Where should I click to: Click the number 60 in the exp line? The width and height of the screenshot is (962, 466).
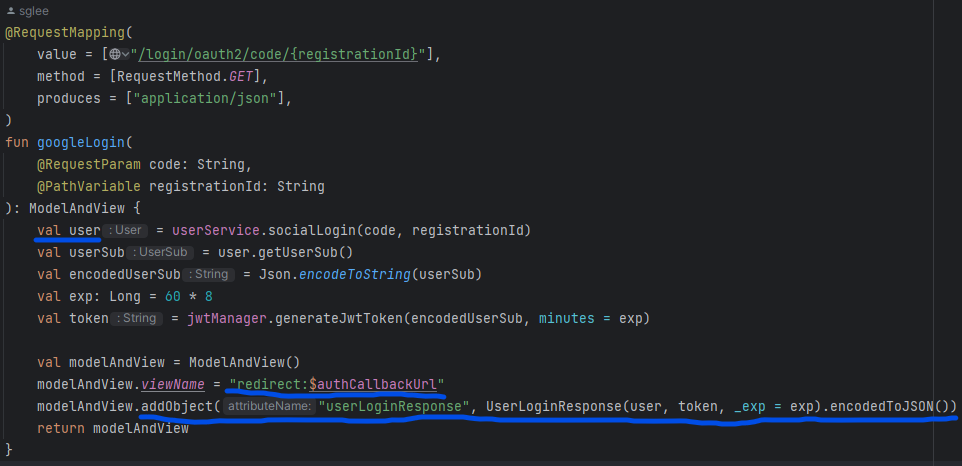[172, 297]
